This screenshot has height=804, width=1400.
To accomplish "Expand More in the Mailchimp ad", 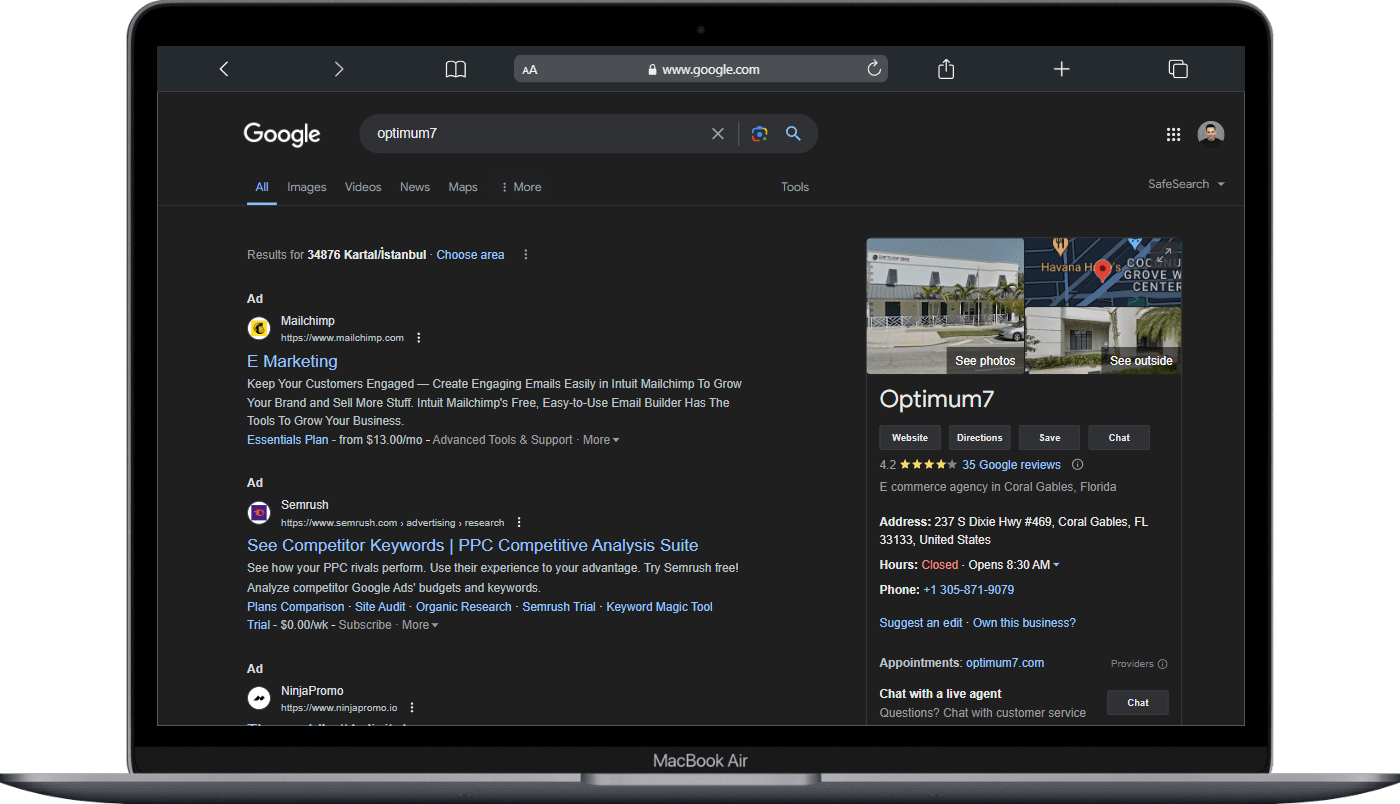I will 601,440.
